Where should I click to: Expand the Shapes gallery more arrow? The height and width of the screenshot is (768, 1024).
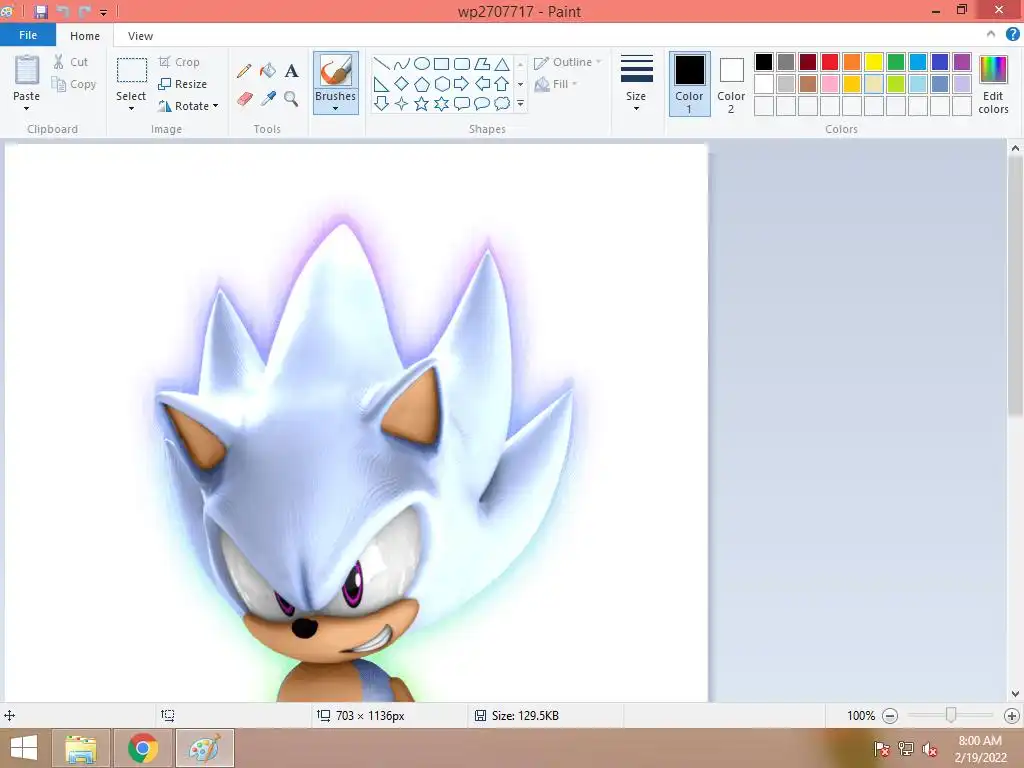[520, 103]
